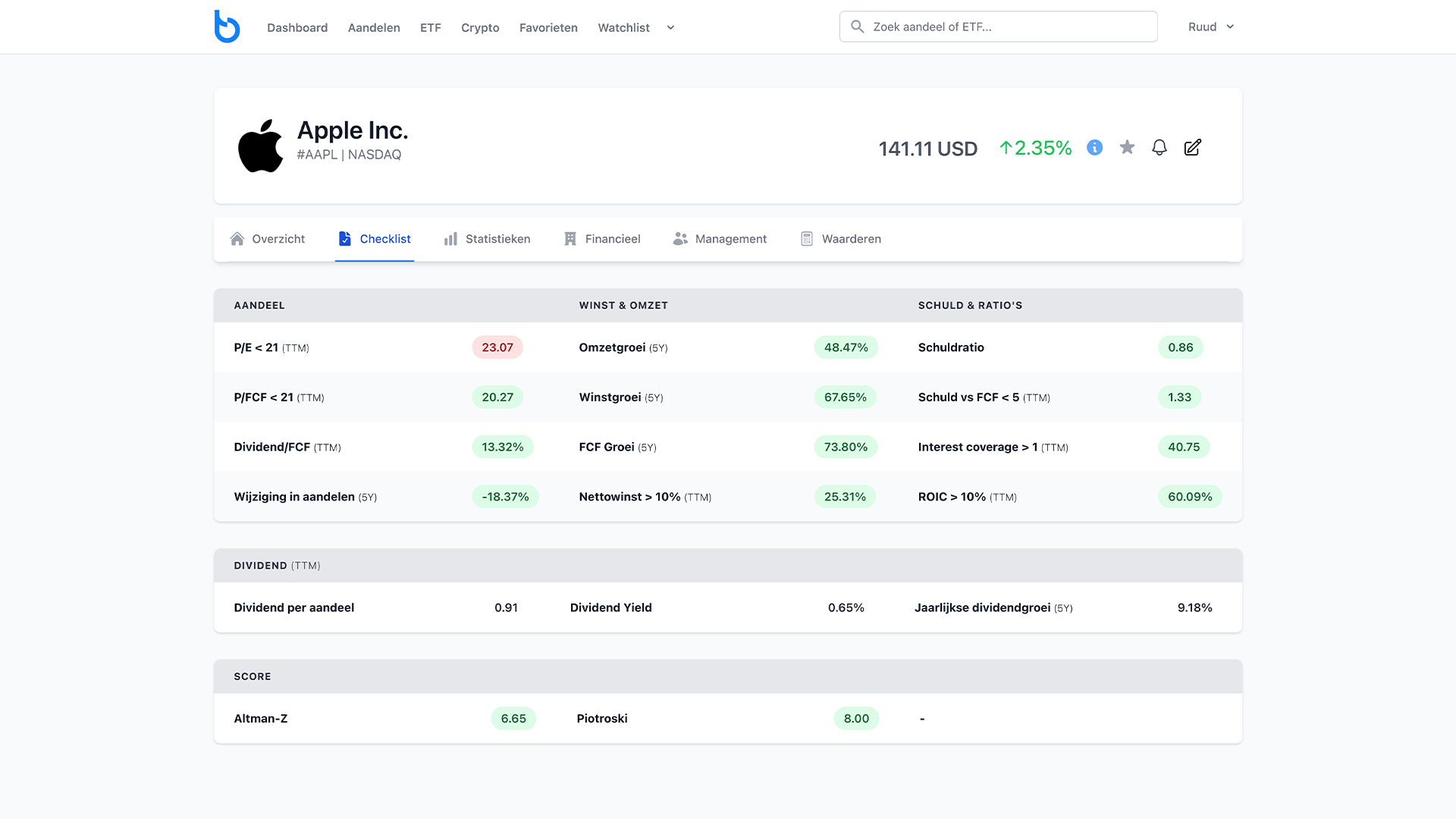
Task: Open the Aandelen menu item
Action: [x=374, y=27]
